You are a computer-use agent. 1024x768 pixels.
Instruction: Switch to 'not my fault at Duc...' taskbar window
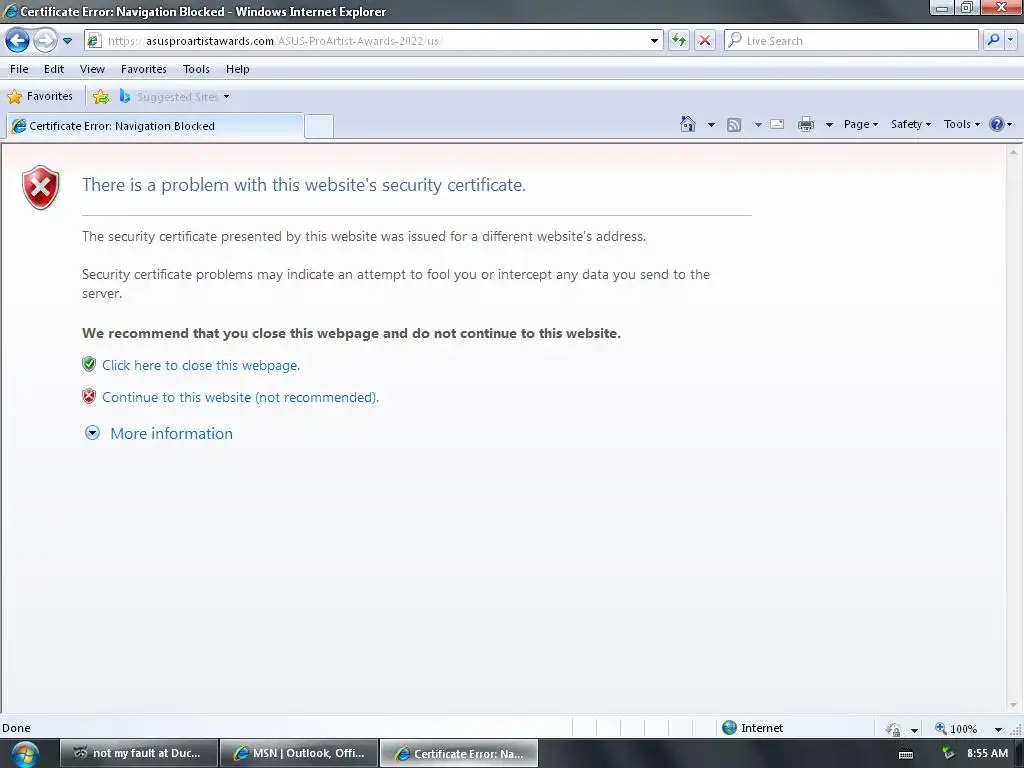(138, 753)
